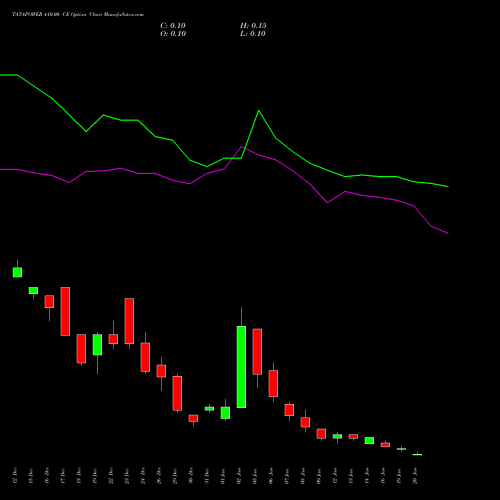Select the last small candle above 20 Jan
The height and width of the screenshot is (500, 500).
click(417, 454)
